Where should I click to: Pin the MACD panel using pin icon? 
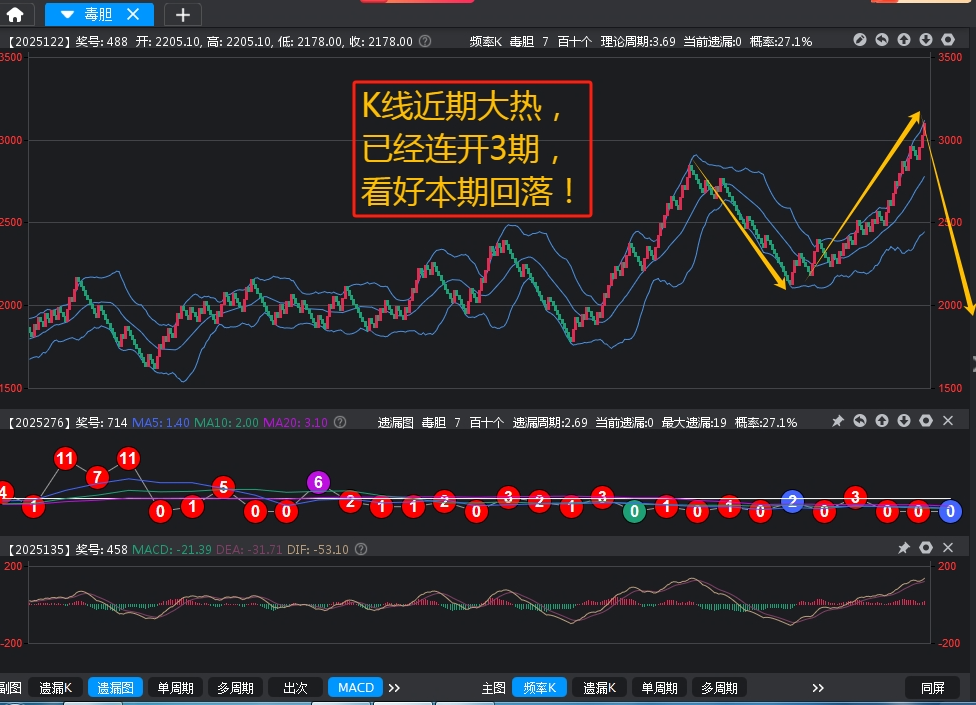point(904,548)
